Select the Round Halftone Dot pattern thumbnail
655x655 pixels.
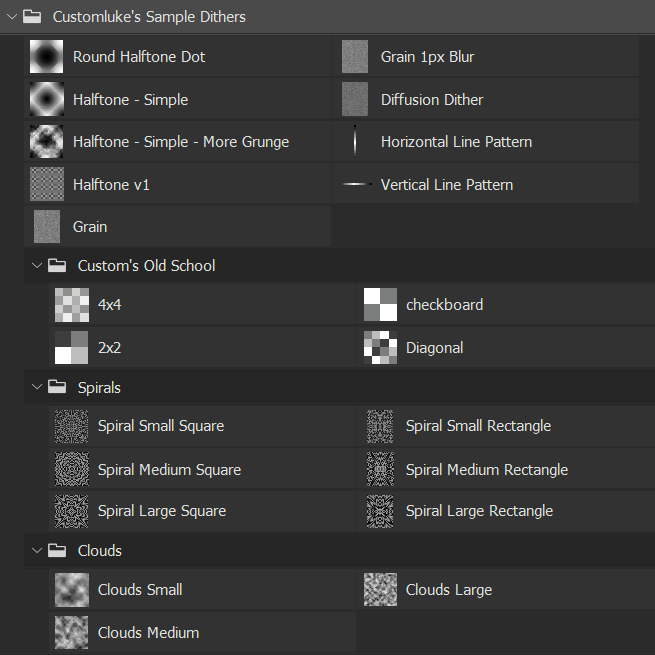point(46,57)
